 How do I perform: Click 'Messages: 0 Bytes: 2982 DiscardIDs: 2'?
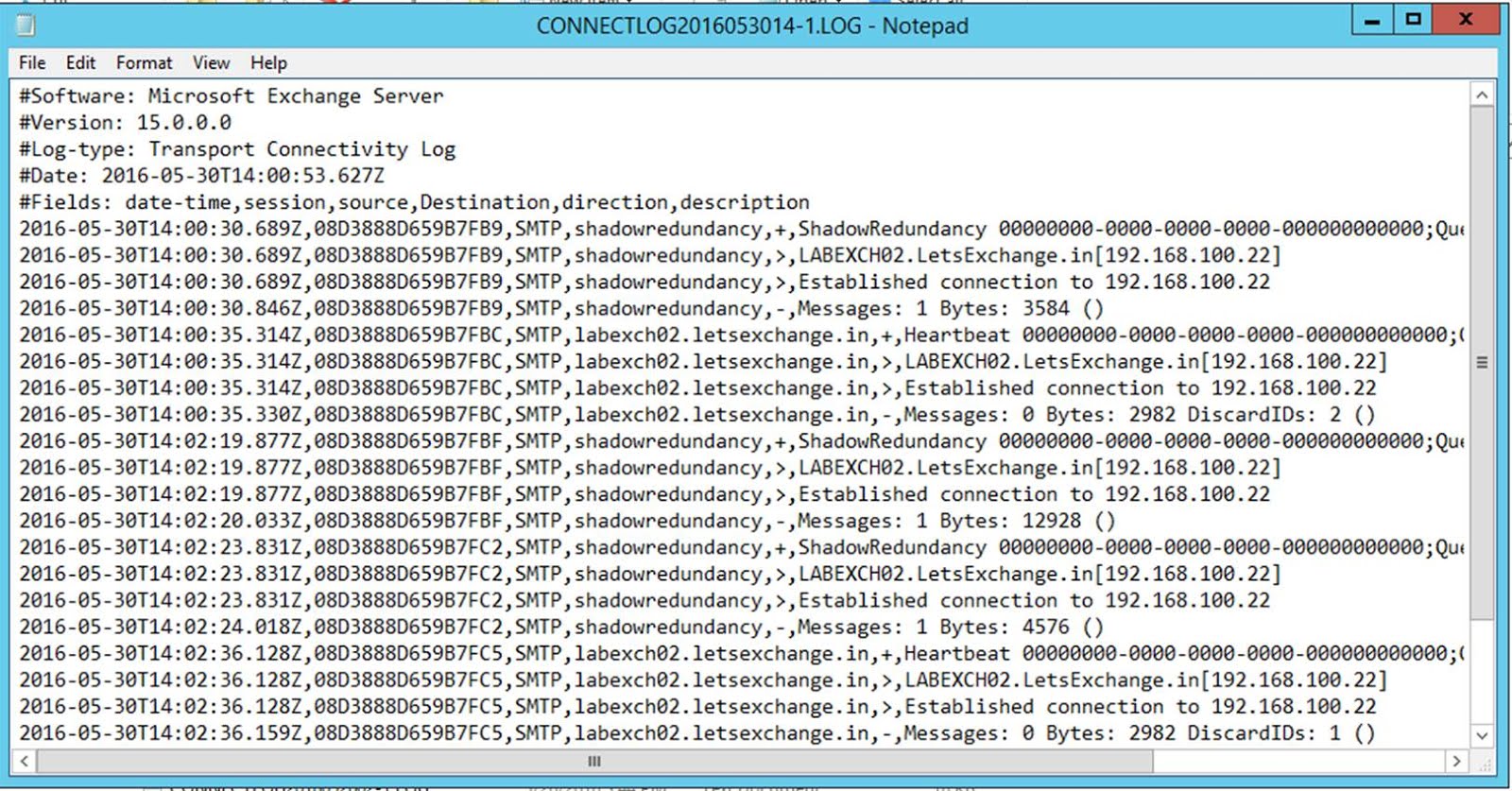pyautogui.click(x=1123, y=414)
